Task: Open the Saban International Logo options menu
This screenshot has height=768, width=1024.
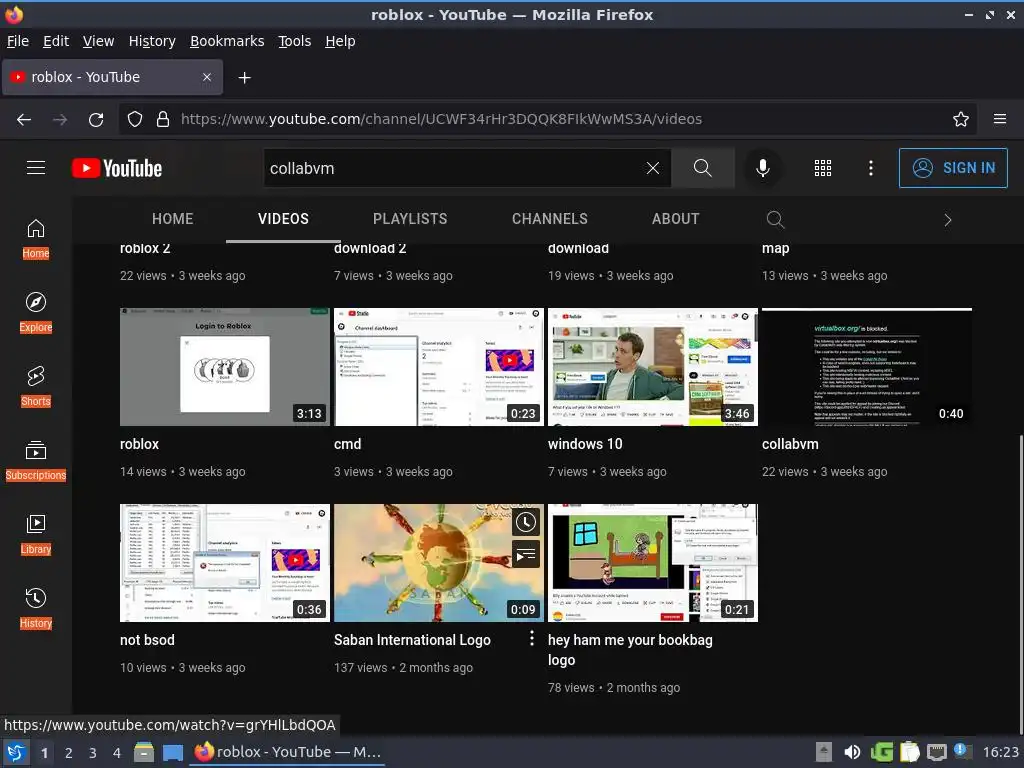Action: point(532,638)
